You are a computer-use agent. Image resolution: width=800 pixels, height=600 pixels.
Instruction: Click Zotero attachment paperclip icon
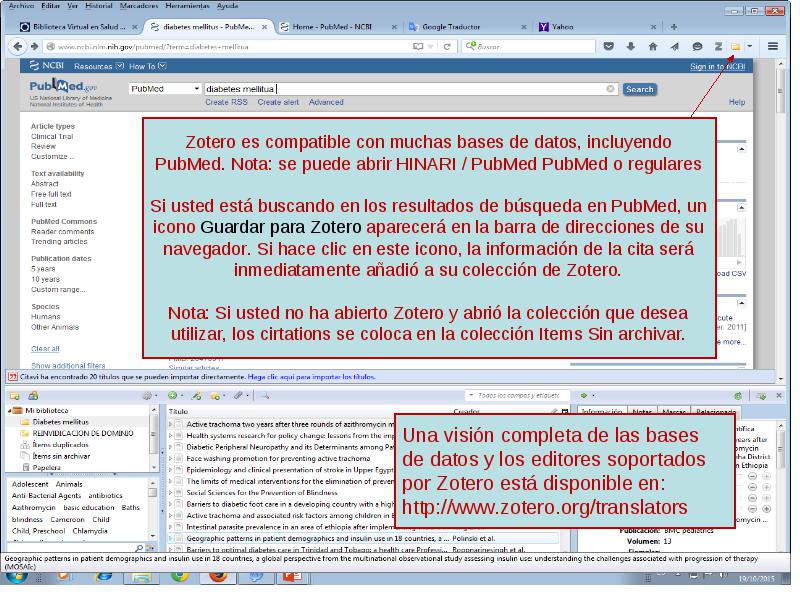pos(239,396)
